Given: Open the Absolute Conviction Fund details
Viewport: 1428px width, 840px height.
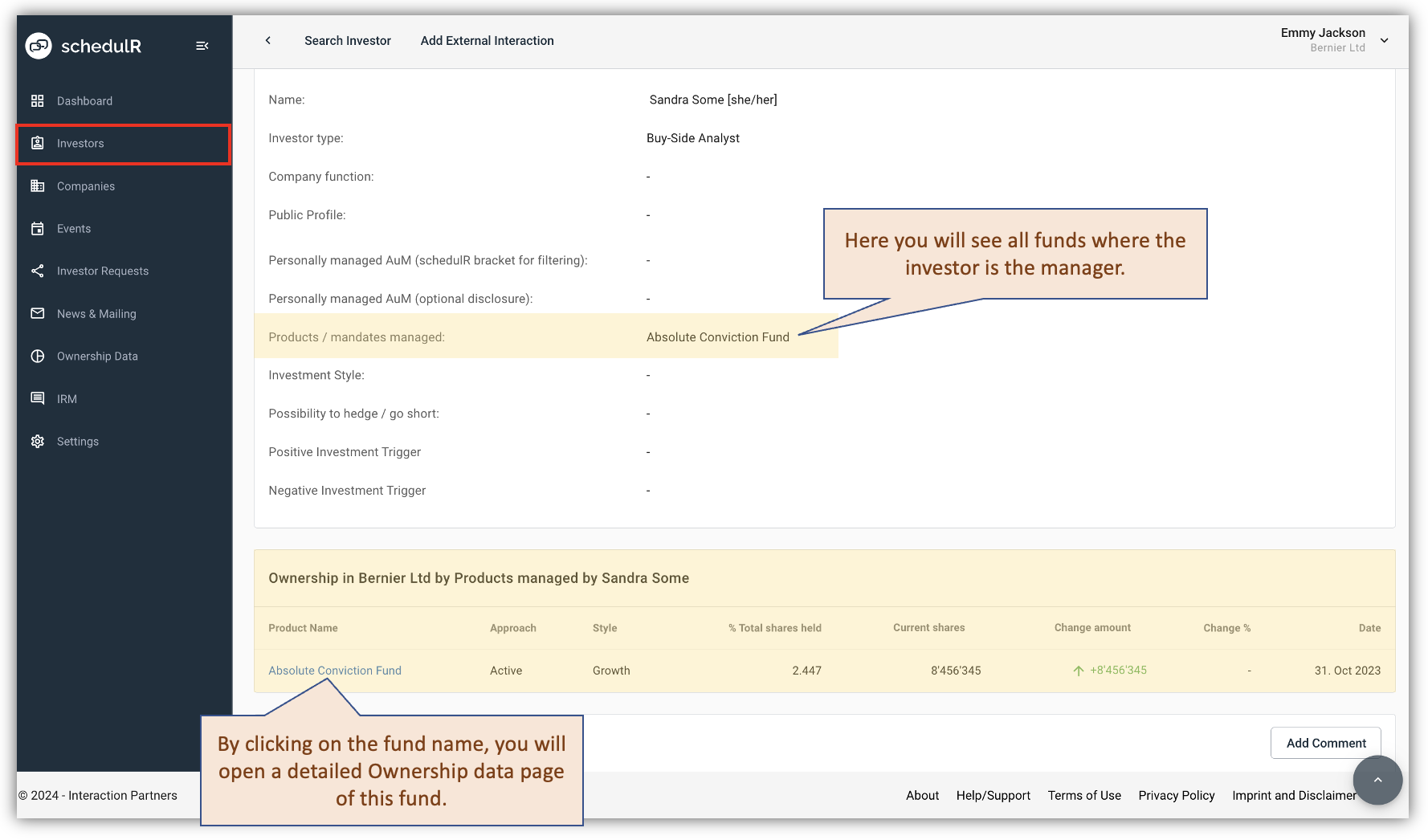Looking at the screenshot, I should point(334,670).
